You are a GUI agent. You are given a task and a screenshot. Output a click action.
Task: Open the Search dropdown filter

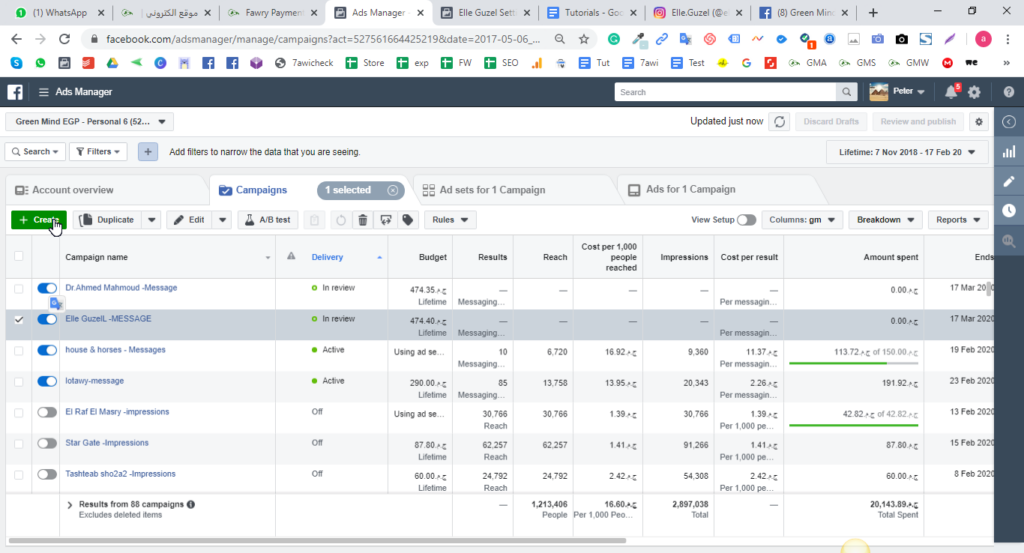pyautogui.click(x=35, y=151)
